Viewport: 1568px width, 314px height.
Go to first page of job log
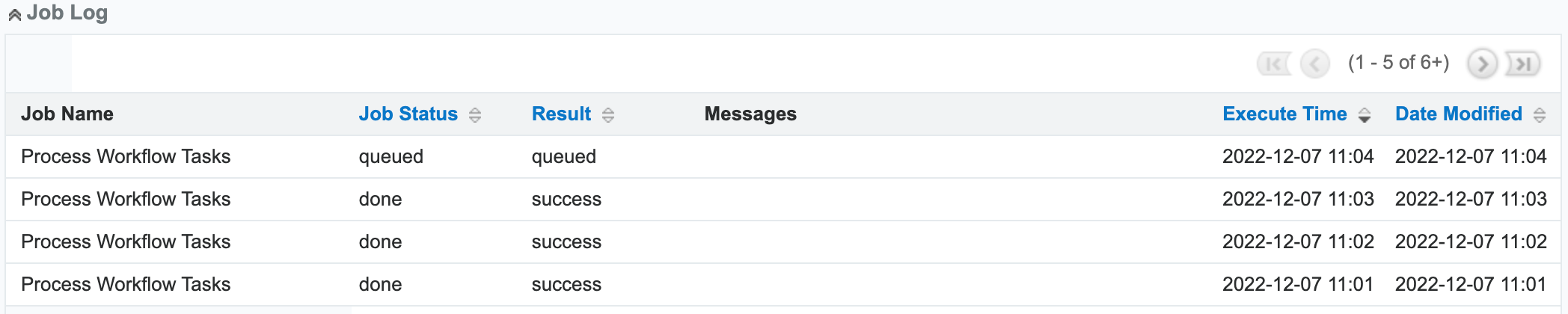pos(1273,64)
